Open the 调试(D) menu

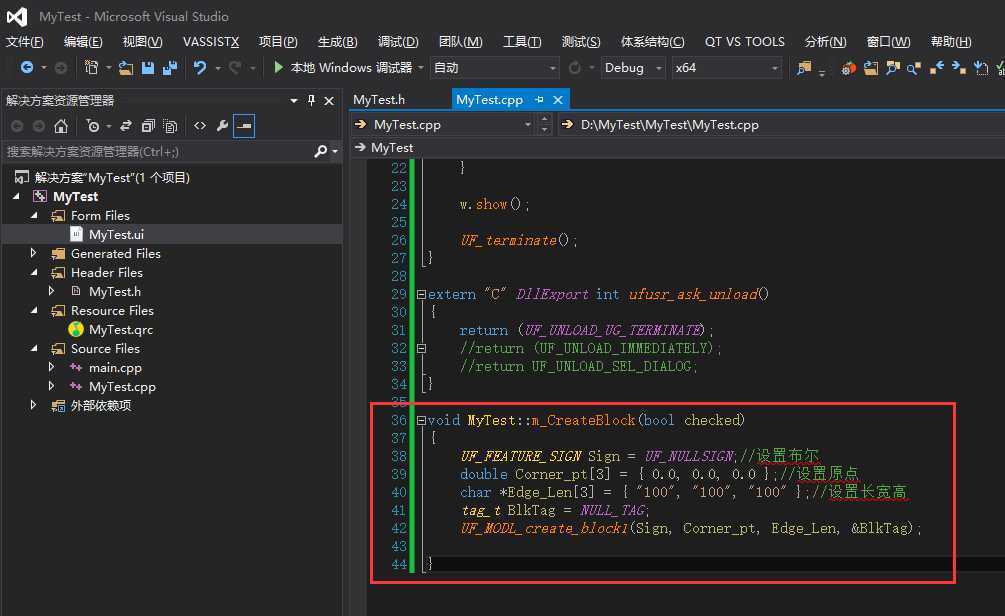click(x=398, y=42)
